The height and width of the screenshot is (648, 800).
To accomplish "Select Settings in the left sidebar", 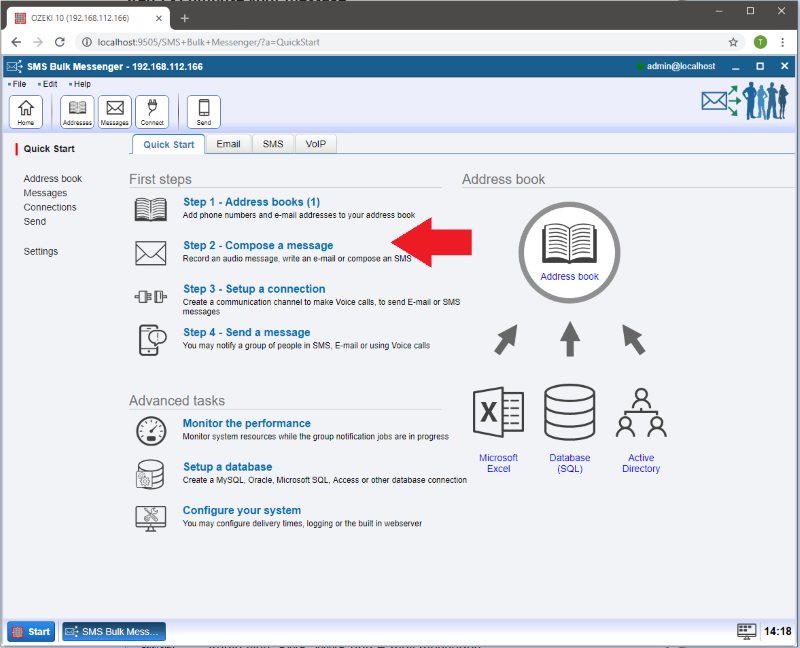I will pyautogui.click(x=41, y=251).
